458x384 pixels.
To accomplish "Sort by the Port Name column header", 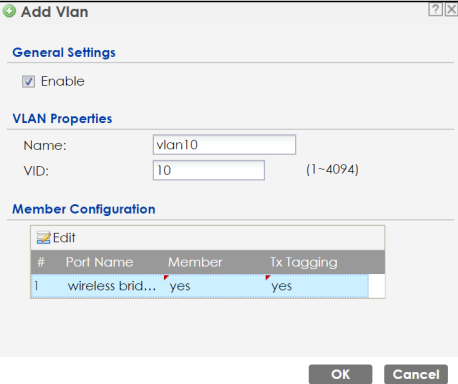I will pos(99,262).
